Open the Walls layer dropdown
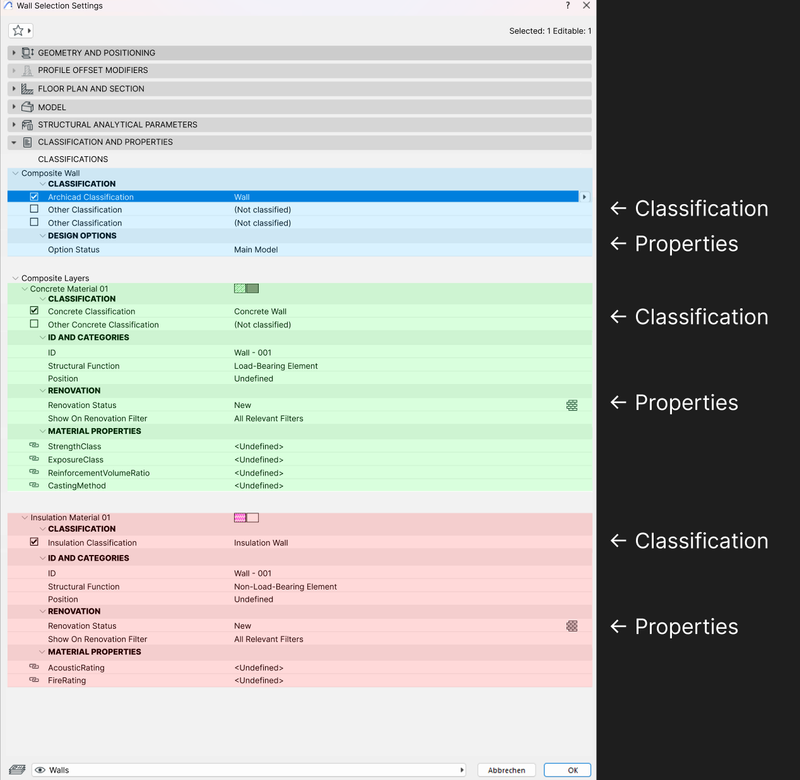The height and width of the screenshot is (780, 800). coord(463,770)
